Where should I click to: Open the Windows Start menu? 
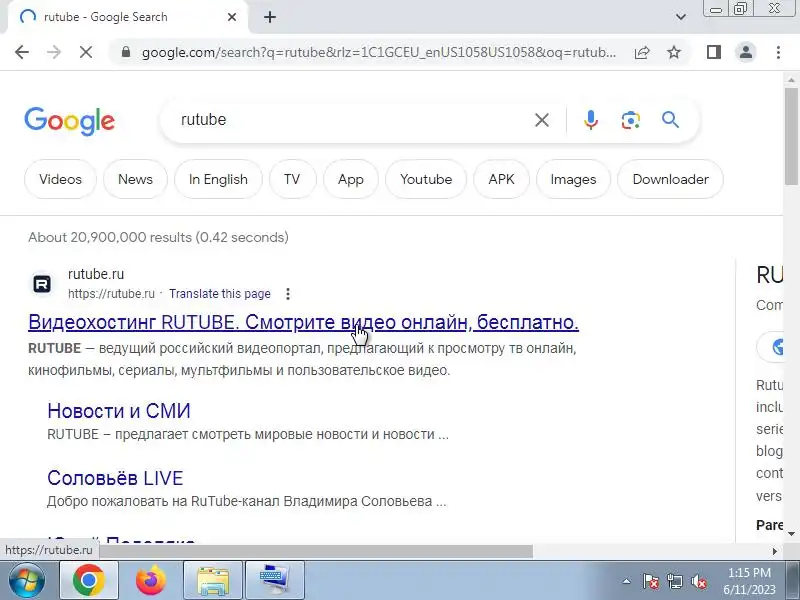click(x=26, y=580)
